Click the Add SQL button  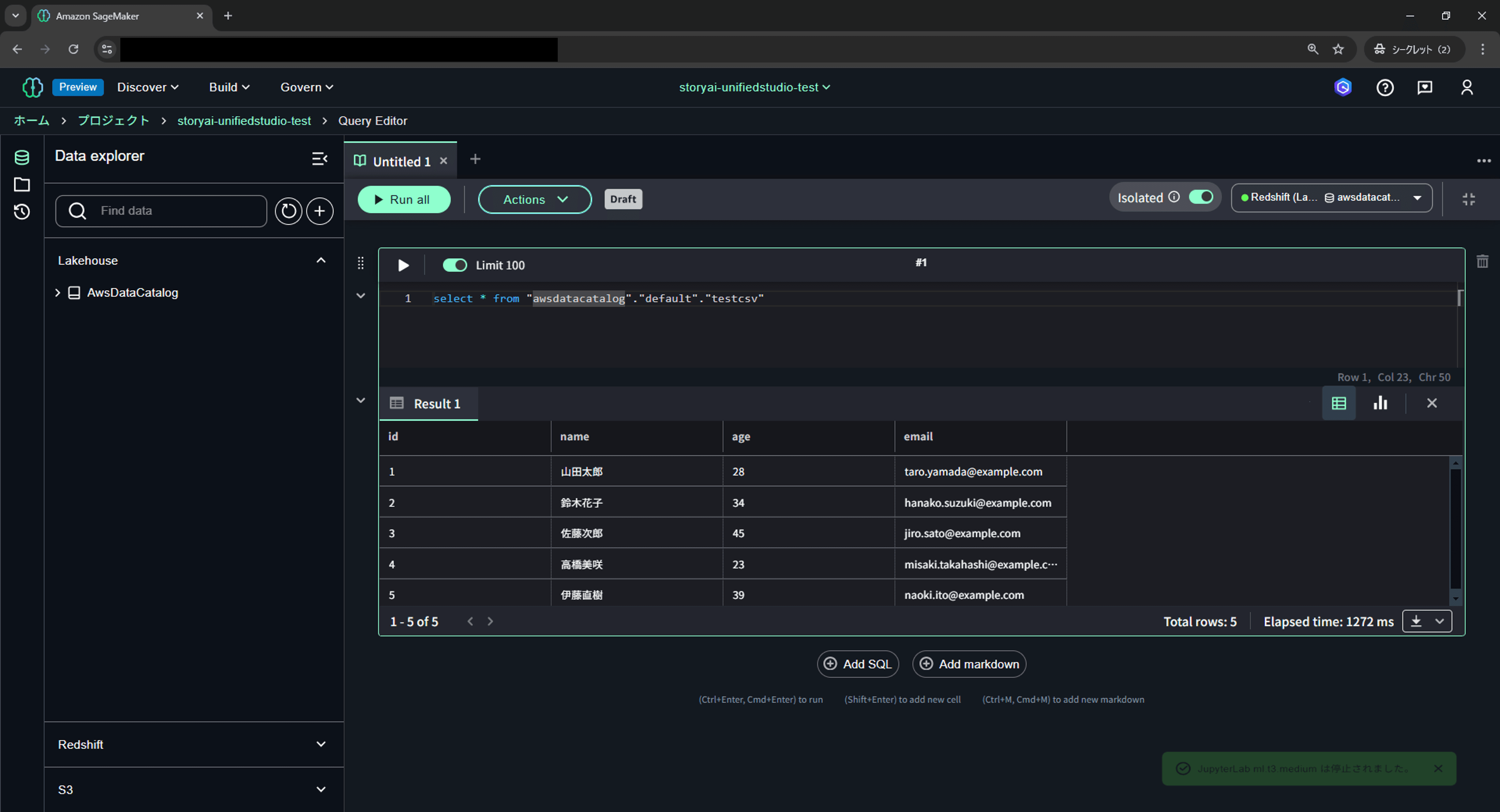click(x=858, y=664)
